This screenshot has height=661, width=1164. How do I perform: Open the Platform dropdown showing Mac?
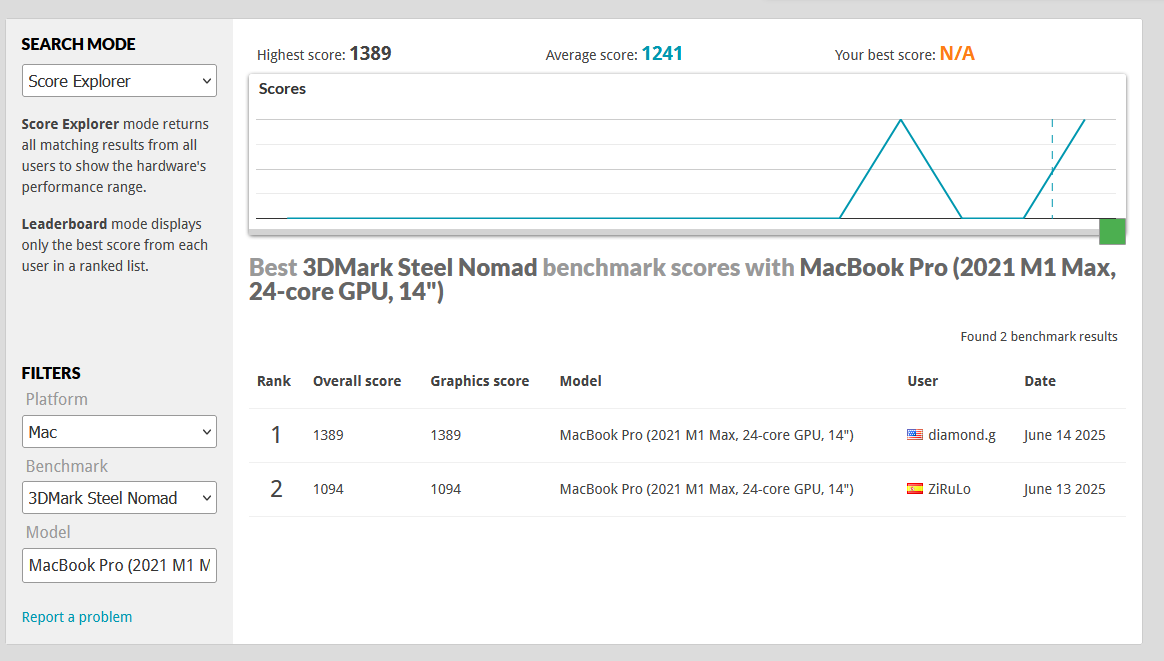click(120, 432)
